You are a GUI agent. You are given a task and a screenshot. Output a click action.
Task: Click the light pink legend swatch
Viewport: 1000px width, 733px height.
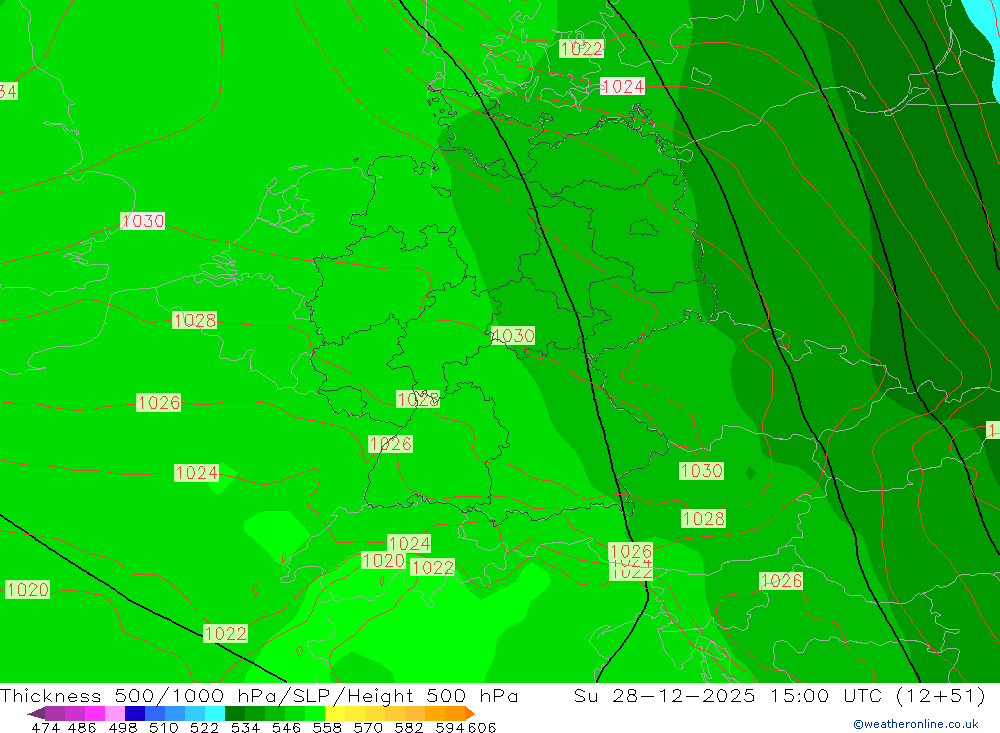115,713
